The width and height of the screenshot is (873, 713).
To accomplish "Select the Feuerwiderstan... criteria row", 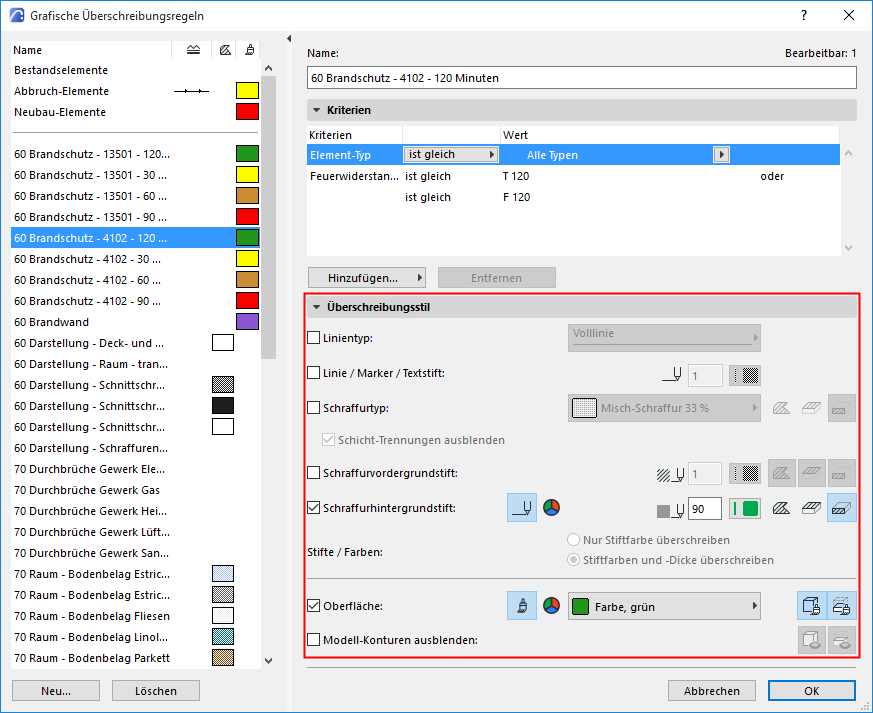I will pos(573,176).
